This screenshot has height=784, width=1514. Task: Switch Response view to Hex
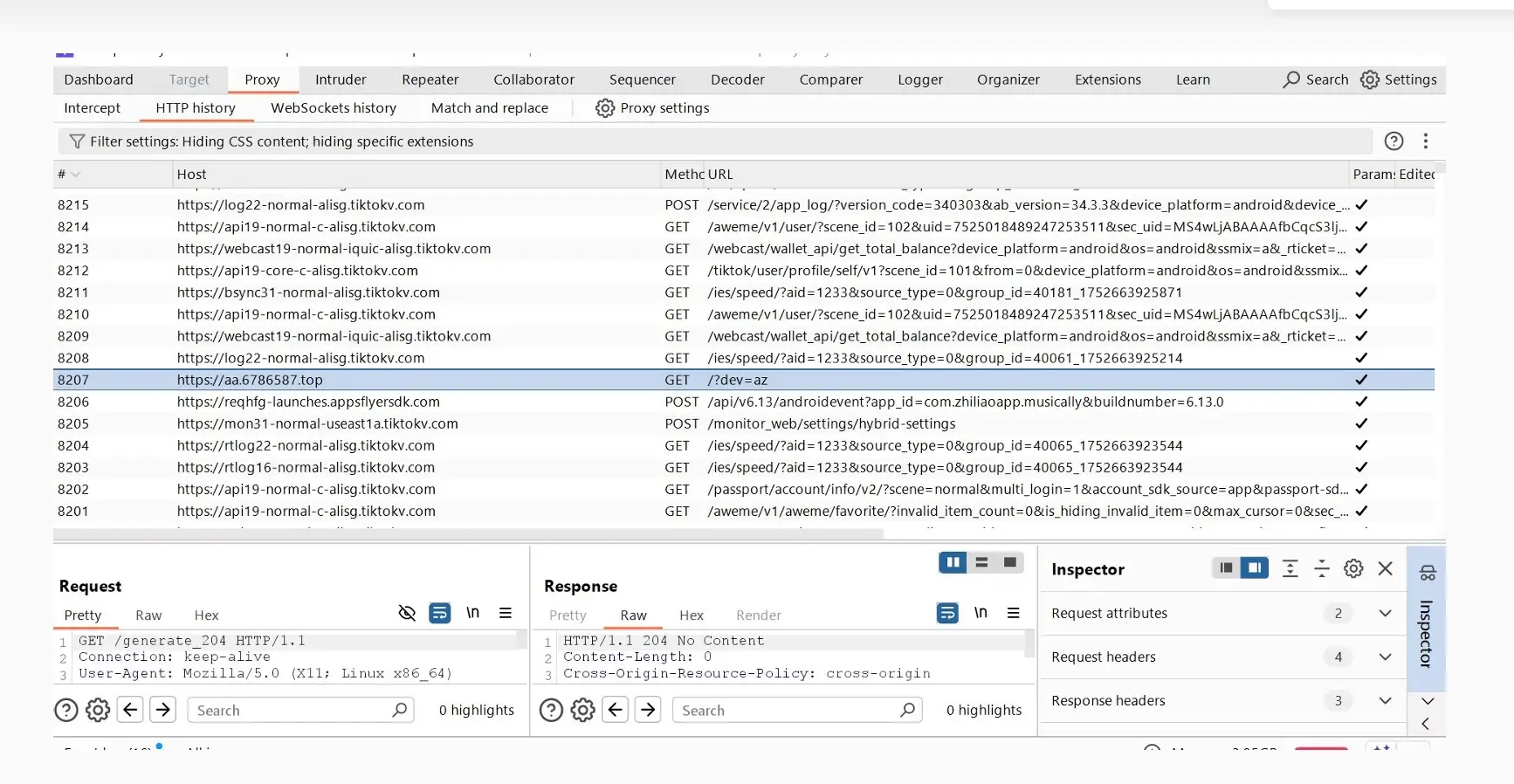click(692, 616)
